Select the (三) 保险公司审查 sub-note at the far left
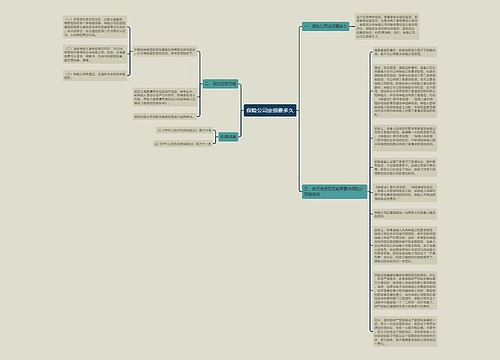Viewport: 500px width, 360px height. click(x=95, y=76)
